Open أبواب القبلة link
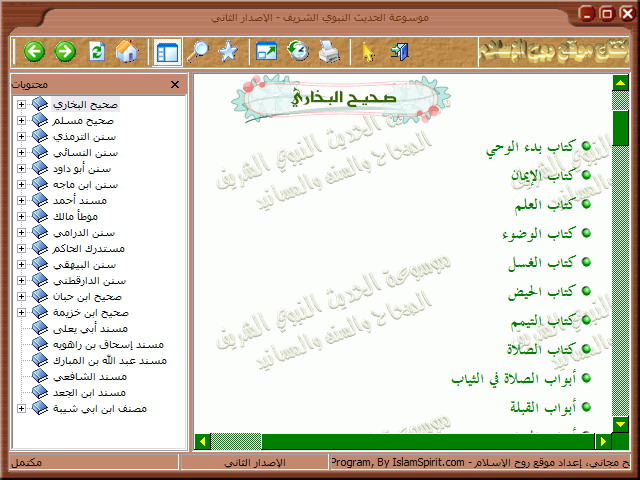The width and height of the screenshot is (640, 480). 543,408
